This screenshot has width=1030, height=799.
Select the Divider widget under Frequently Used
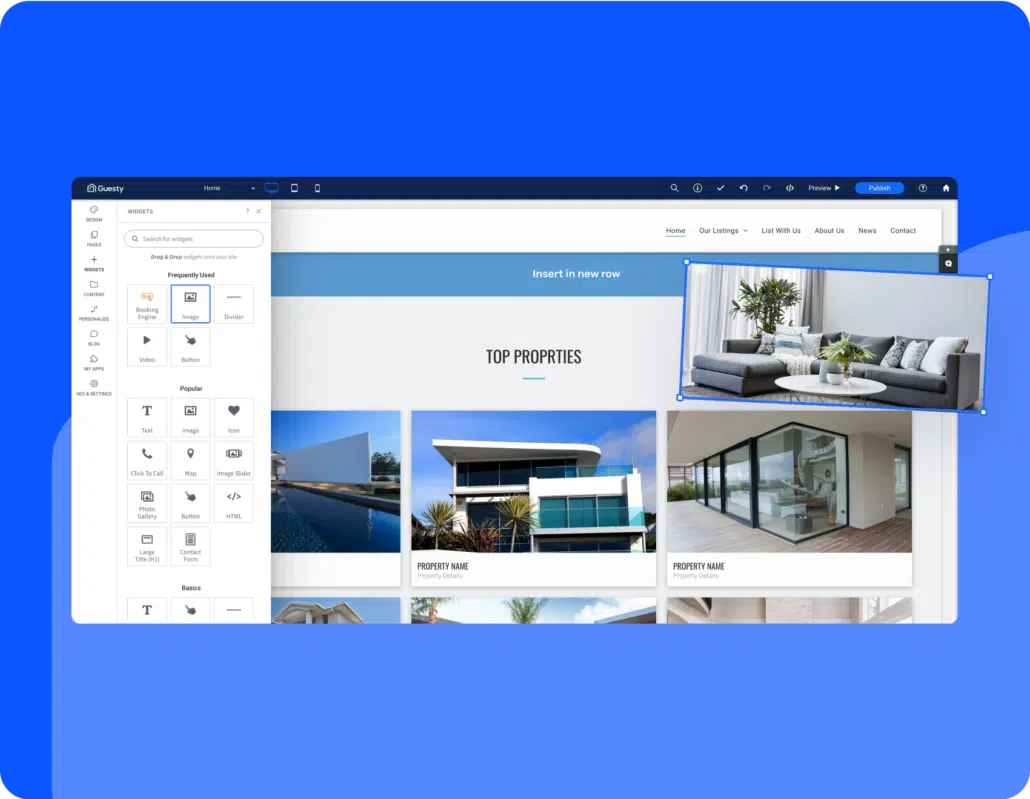tap(234, 304)
